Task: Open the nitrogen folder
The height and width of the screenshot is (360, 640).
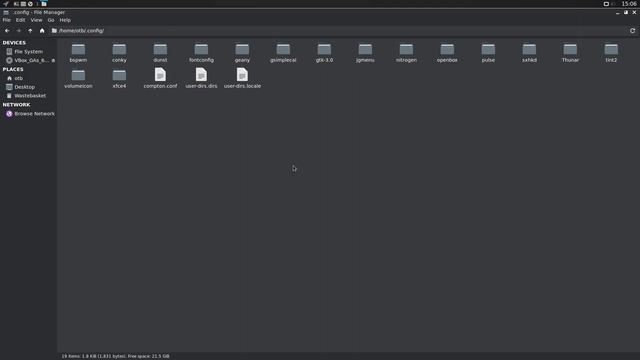Action: pos(406,53)
